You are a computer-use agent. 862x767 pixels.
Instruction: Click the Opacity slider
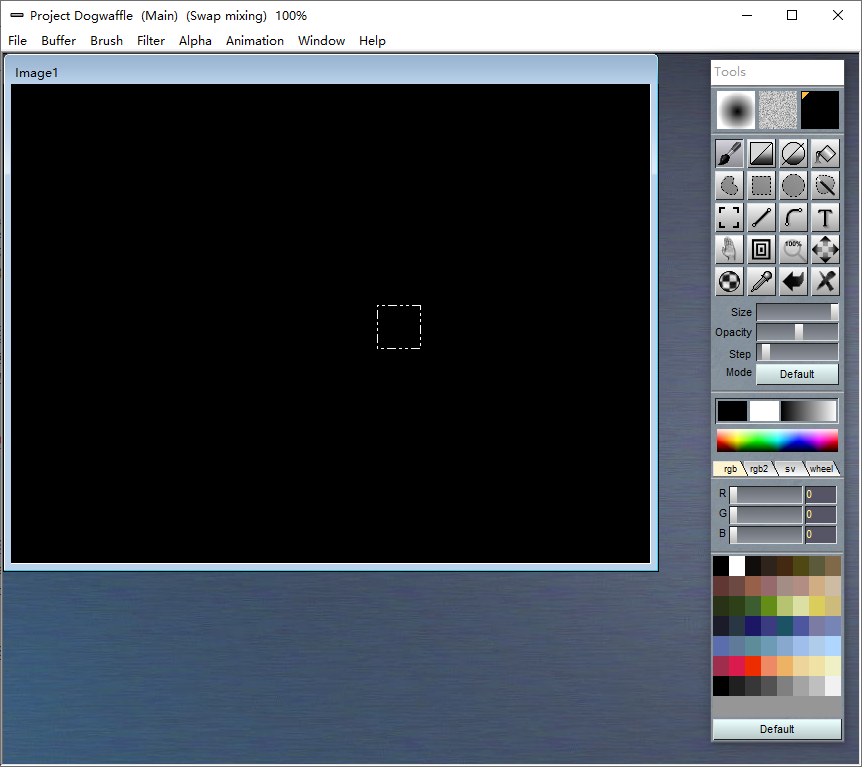tap(797, 332)
